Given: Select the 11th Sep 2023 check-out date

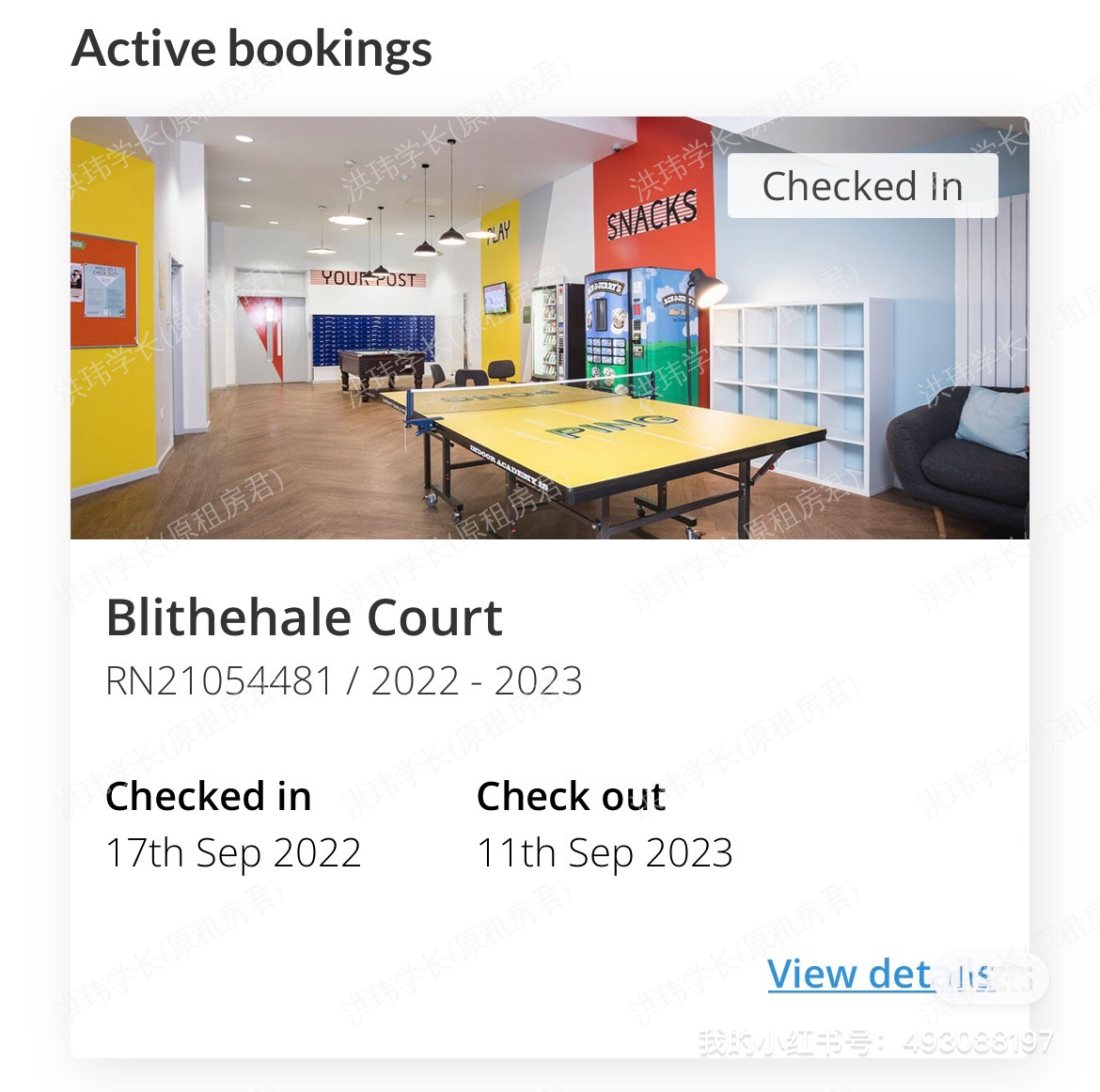Looking at the screenshot, I should pyautogui.click(x=604, y=852).
